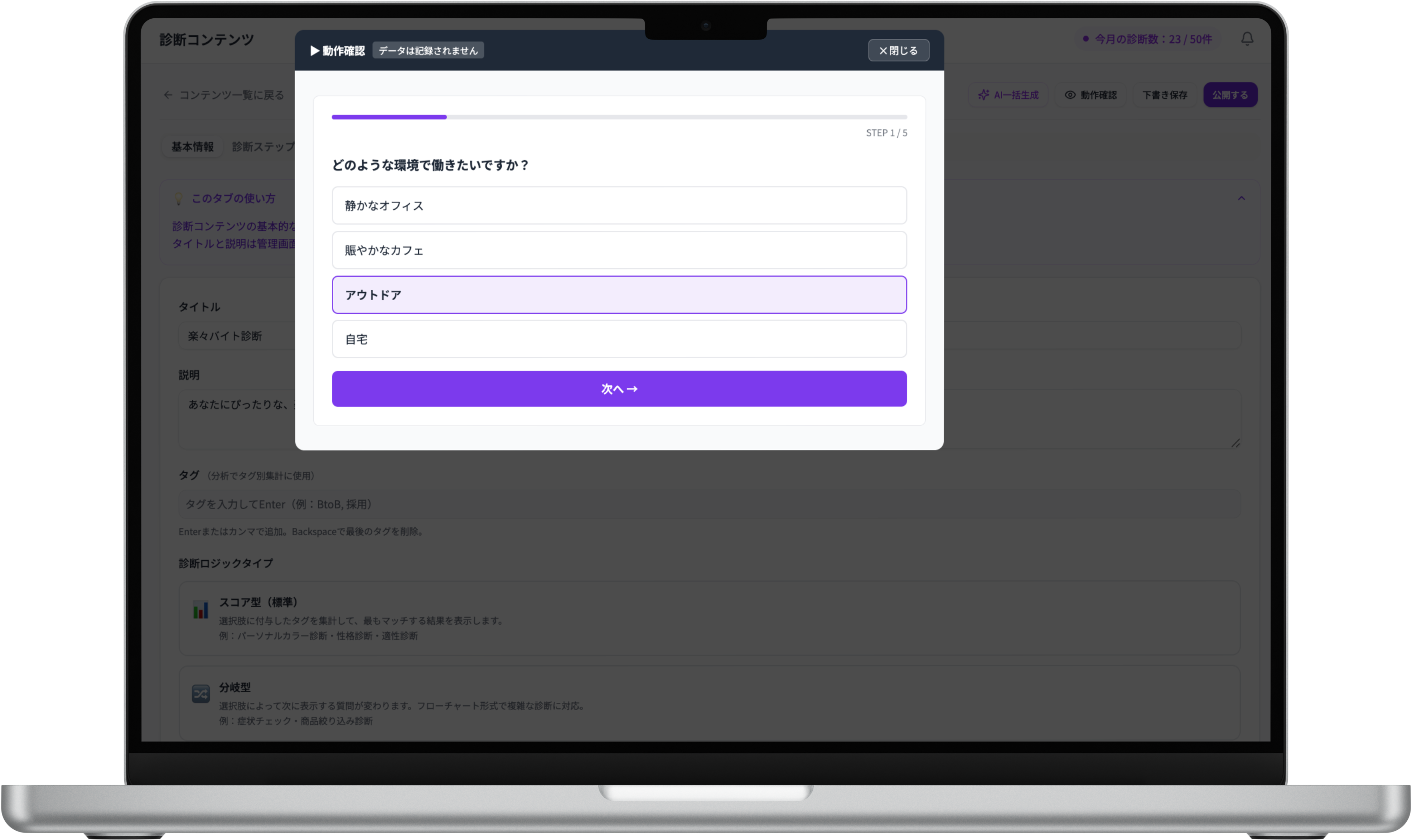Click the 診断ロジックタイプ section label
Viewport: 1412px width, 840px height.
click(226, 563)
